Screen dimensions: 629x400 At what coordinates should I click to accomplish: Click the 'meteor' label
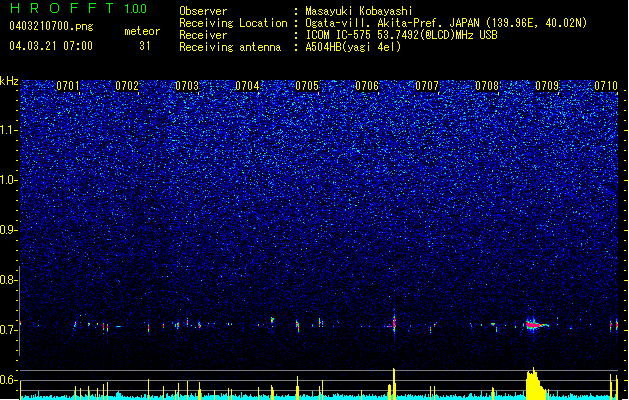142,31
